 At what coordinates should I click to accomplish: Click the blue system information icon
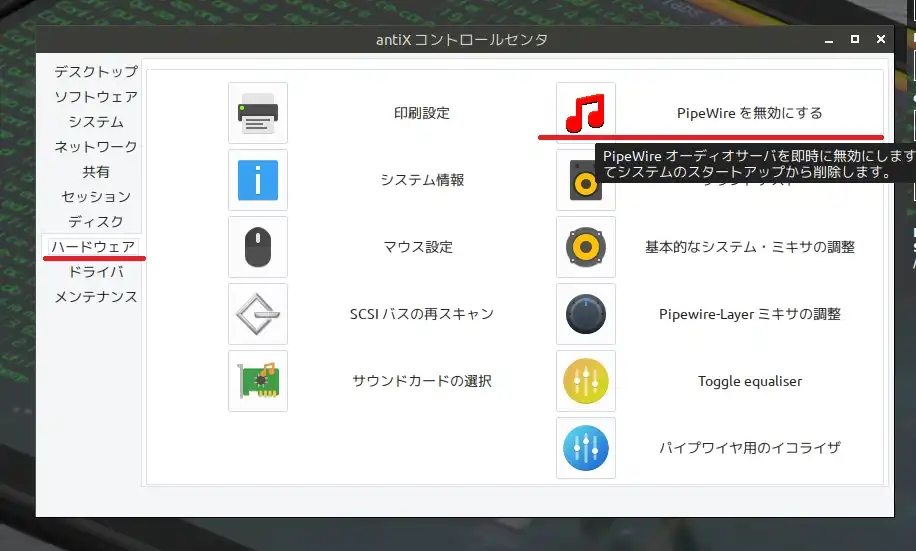click(257, 180)
